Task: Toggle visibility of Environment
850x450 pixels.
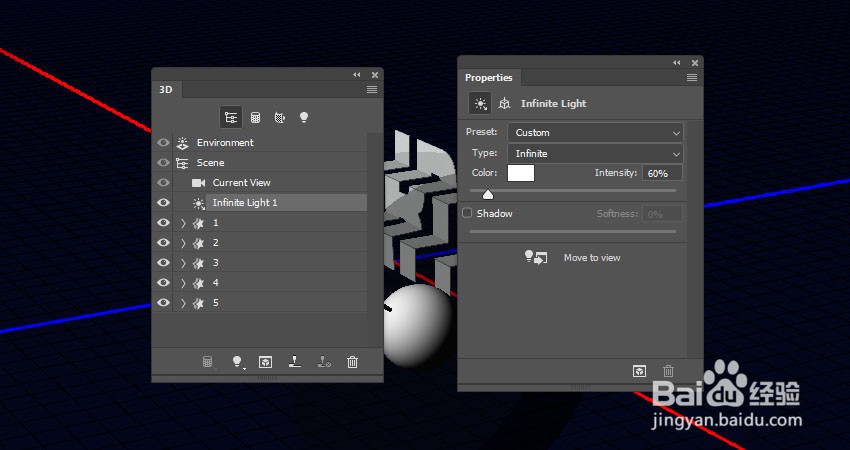Action: click(163, 143)
